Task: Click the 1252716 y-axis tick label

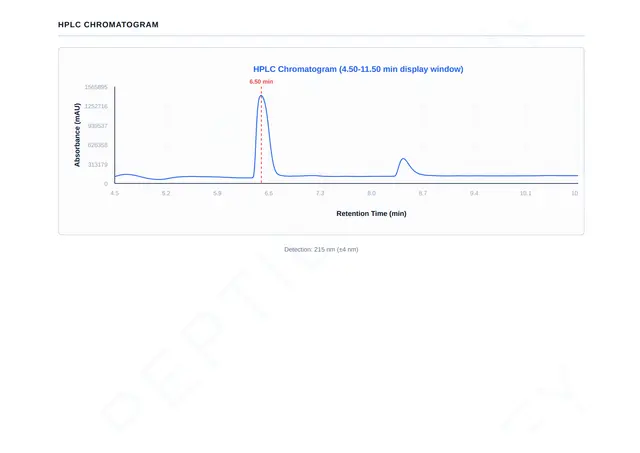Action: pos(96,106)
